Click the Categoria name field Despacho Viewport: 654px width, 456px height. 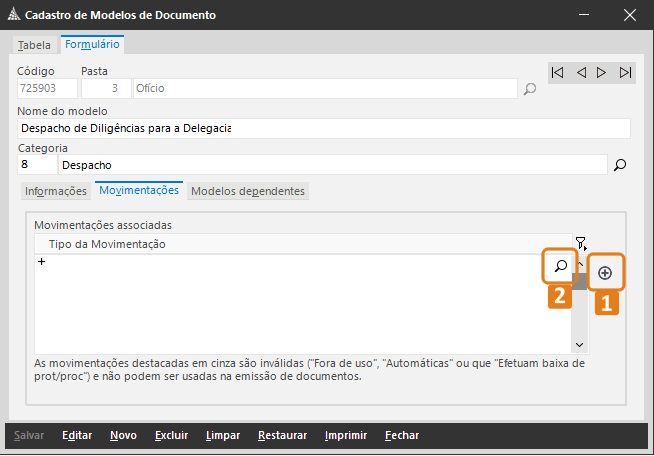(x=333, y=165)
